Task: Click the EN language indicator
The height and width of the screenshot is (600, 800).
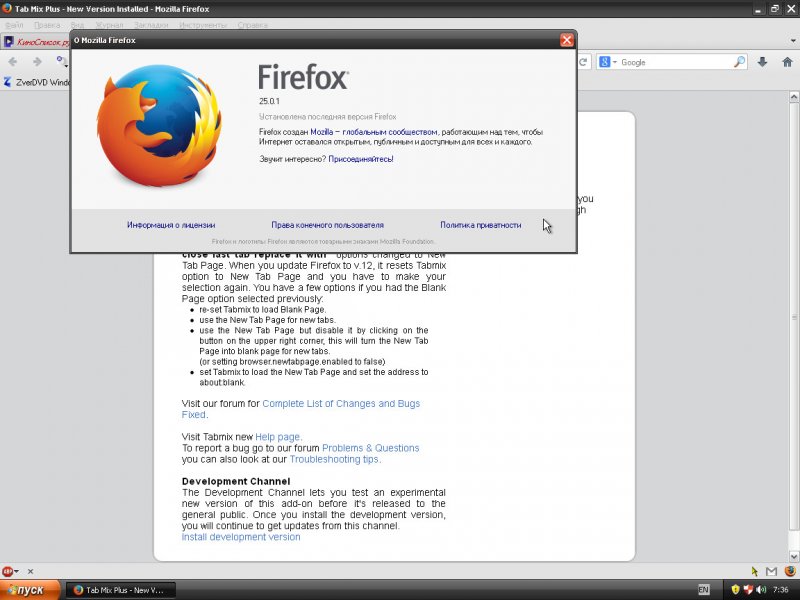Action: [704, 590]
